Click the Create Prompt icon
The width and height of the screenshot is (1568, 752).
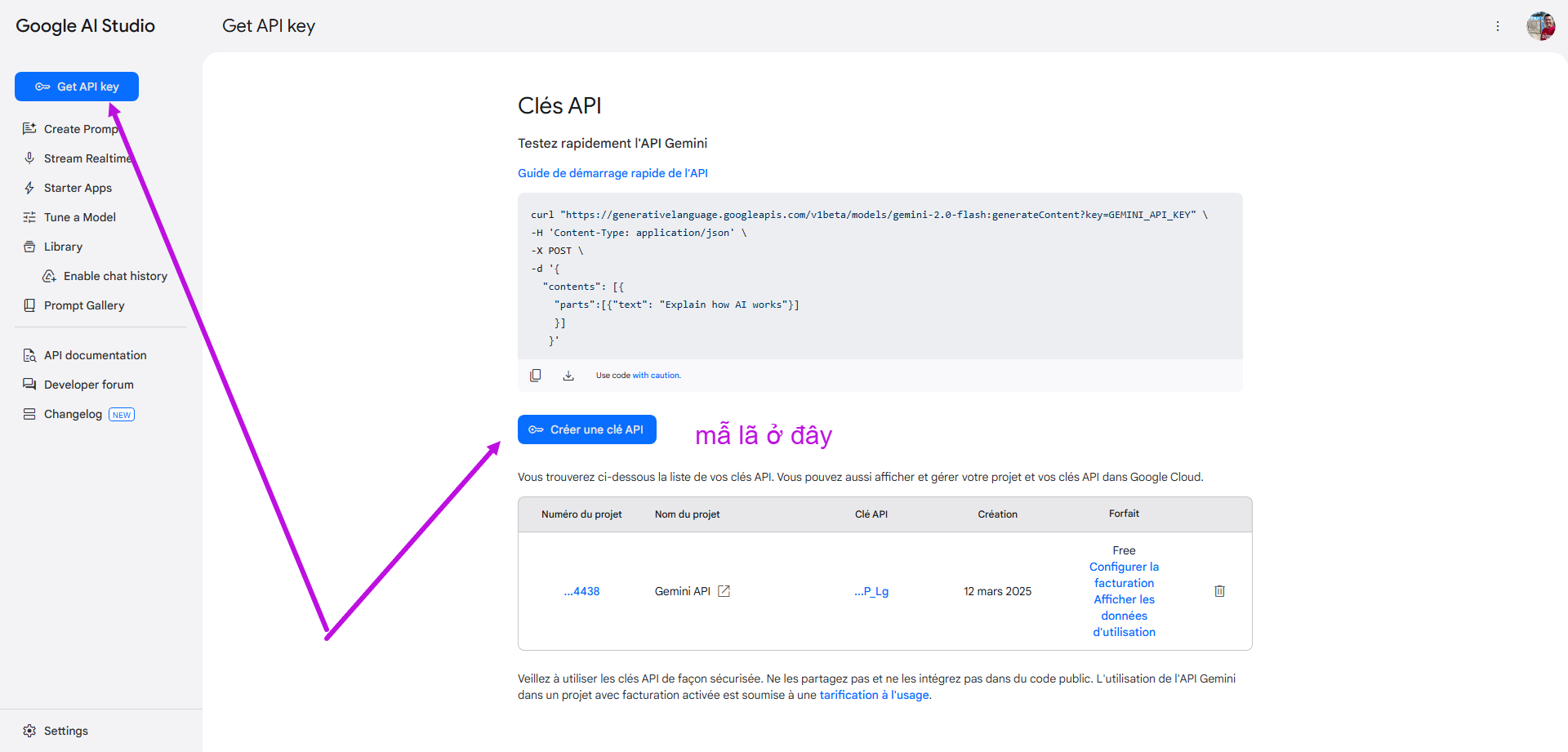click(x=29, y=128)
